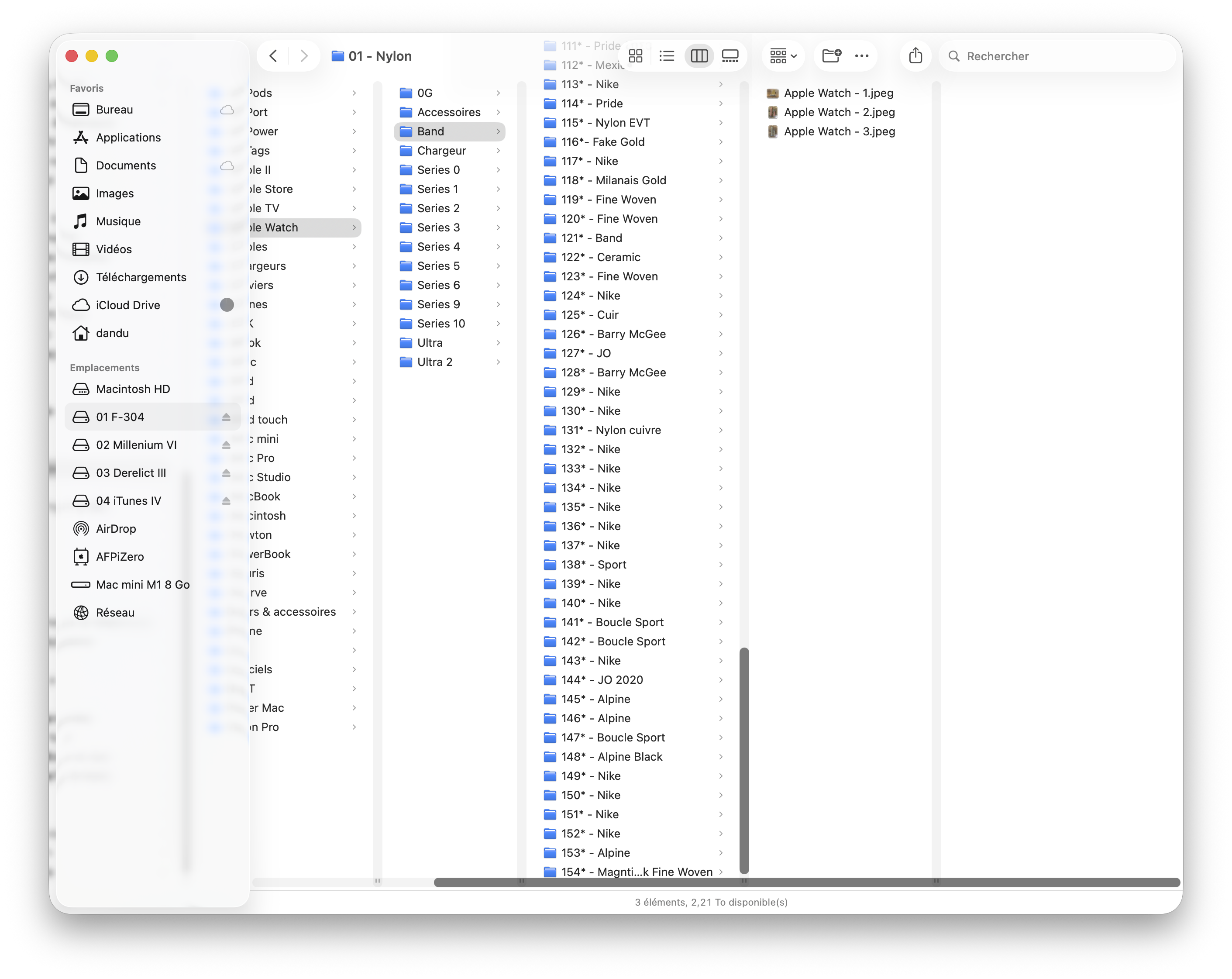Open the Ultra 2 folder
1232x979 pixels.
point(434,362)
